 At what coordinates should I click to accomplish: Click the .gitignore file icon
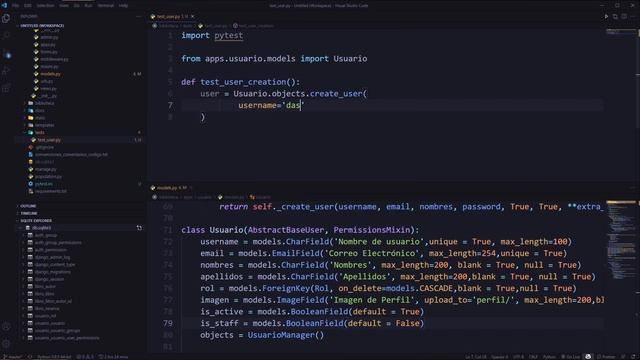click(31, 147)
